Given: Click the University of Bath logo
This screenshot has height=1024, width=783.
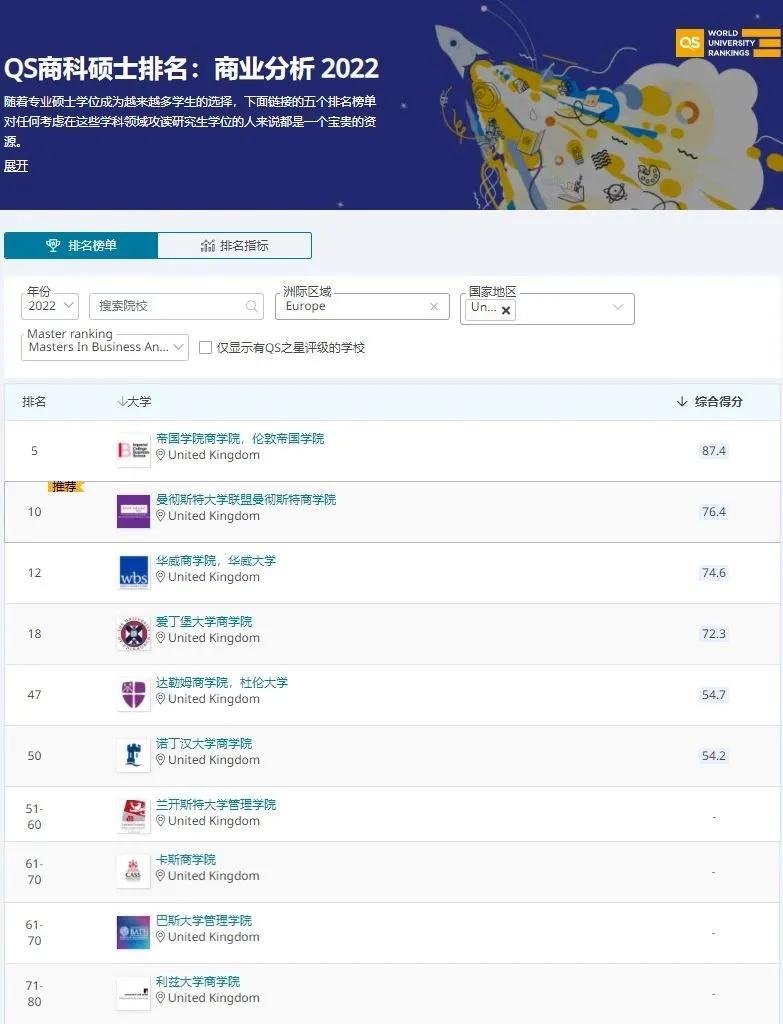Looking at the screenshot, I should click(x=133, y=932).
